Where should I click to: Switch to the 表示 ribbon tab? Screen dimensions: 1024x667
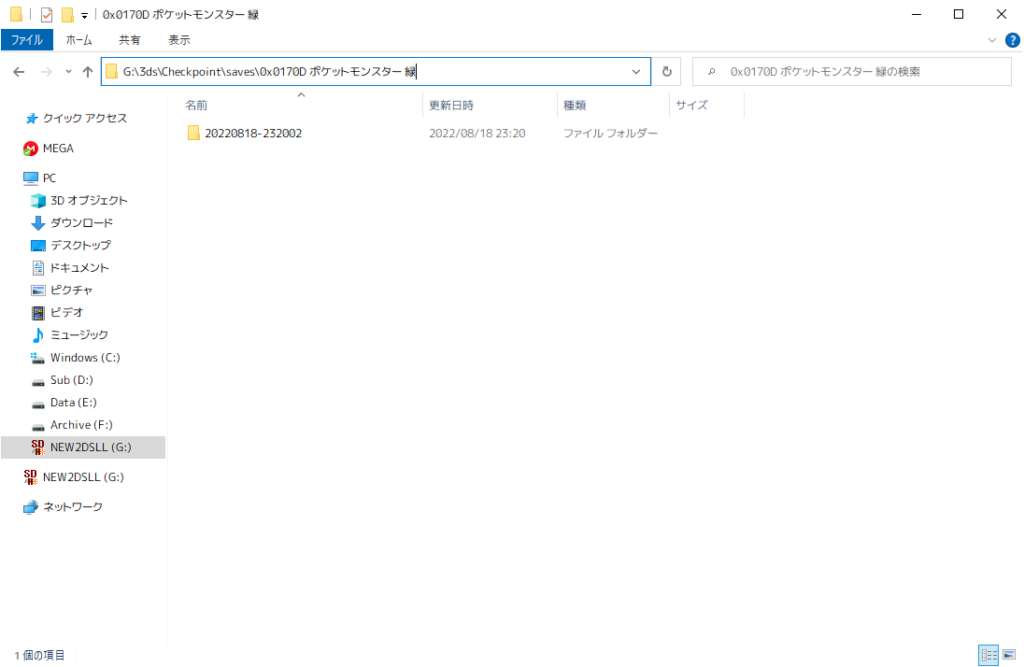(x=179, y=40)
